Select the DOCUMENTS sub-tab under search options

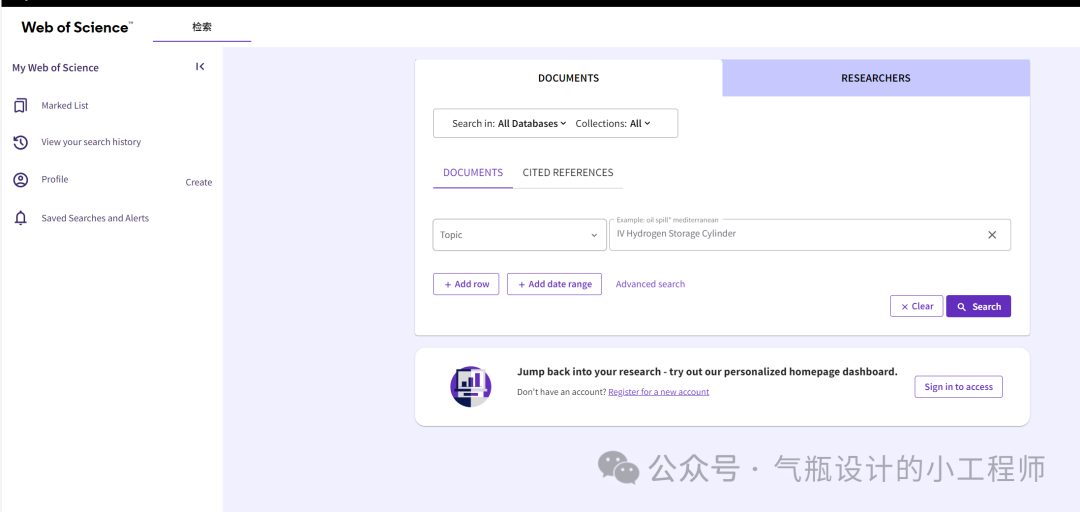[472, 173]
